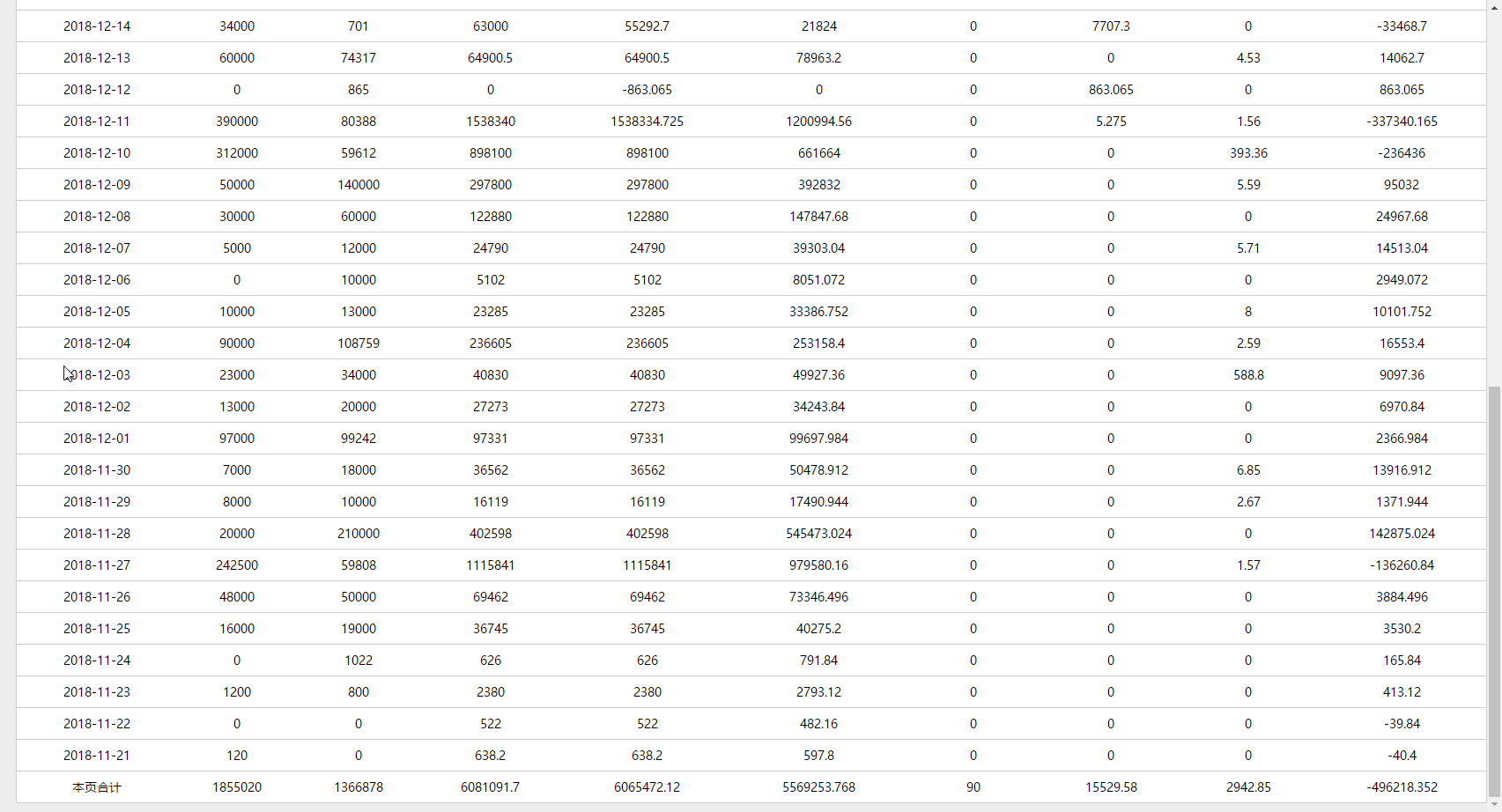1502x812 pixels.
Task: Select the cell with value 588.8
Action: point(1248,375)
